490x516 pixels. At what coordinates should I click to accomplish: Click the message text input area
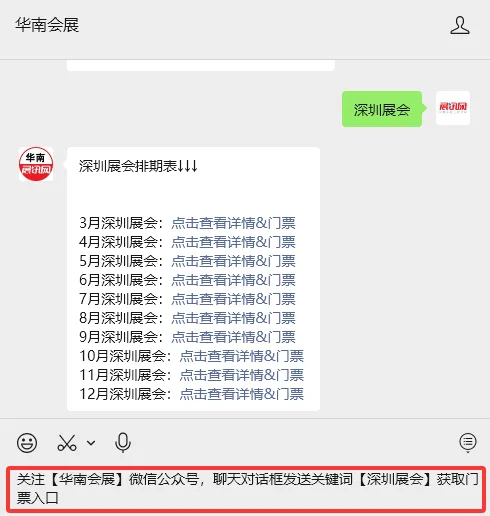tap(246, 489)
